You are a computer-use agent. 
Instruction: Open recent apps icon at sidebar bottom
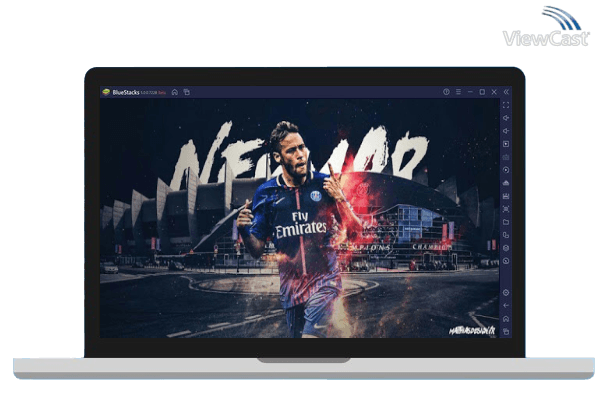[506, 331]
